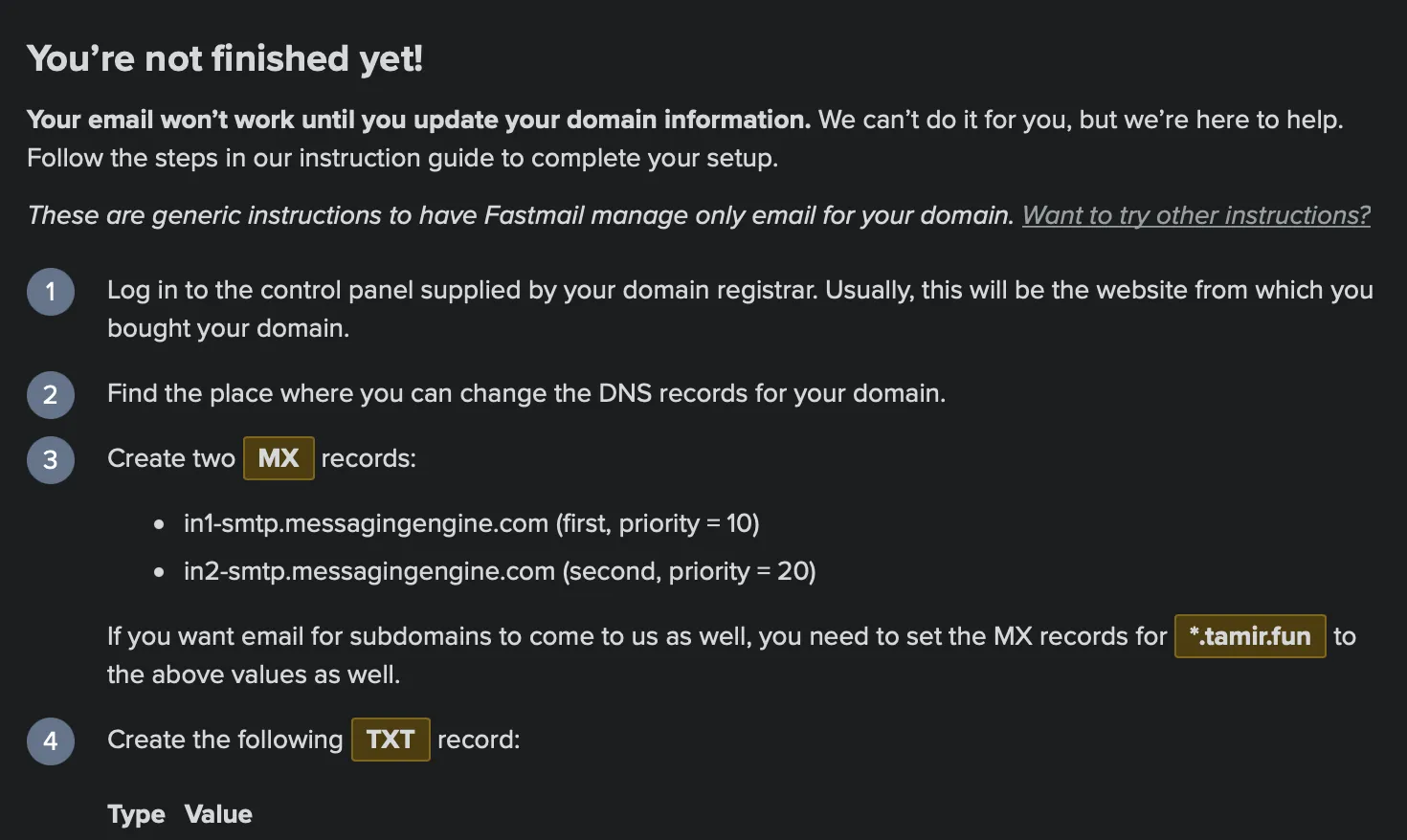Screen dimensions: 1407x840
Task: Click the MX record type badge
Action: 279,458
